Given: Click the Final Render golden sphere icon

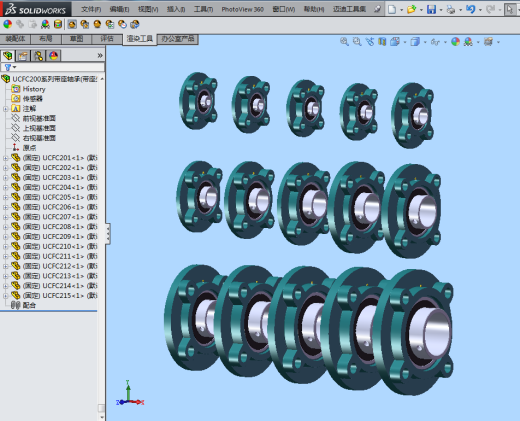Looking at the screenshot, I should coord(97,24).
